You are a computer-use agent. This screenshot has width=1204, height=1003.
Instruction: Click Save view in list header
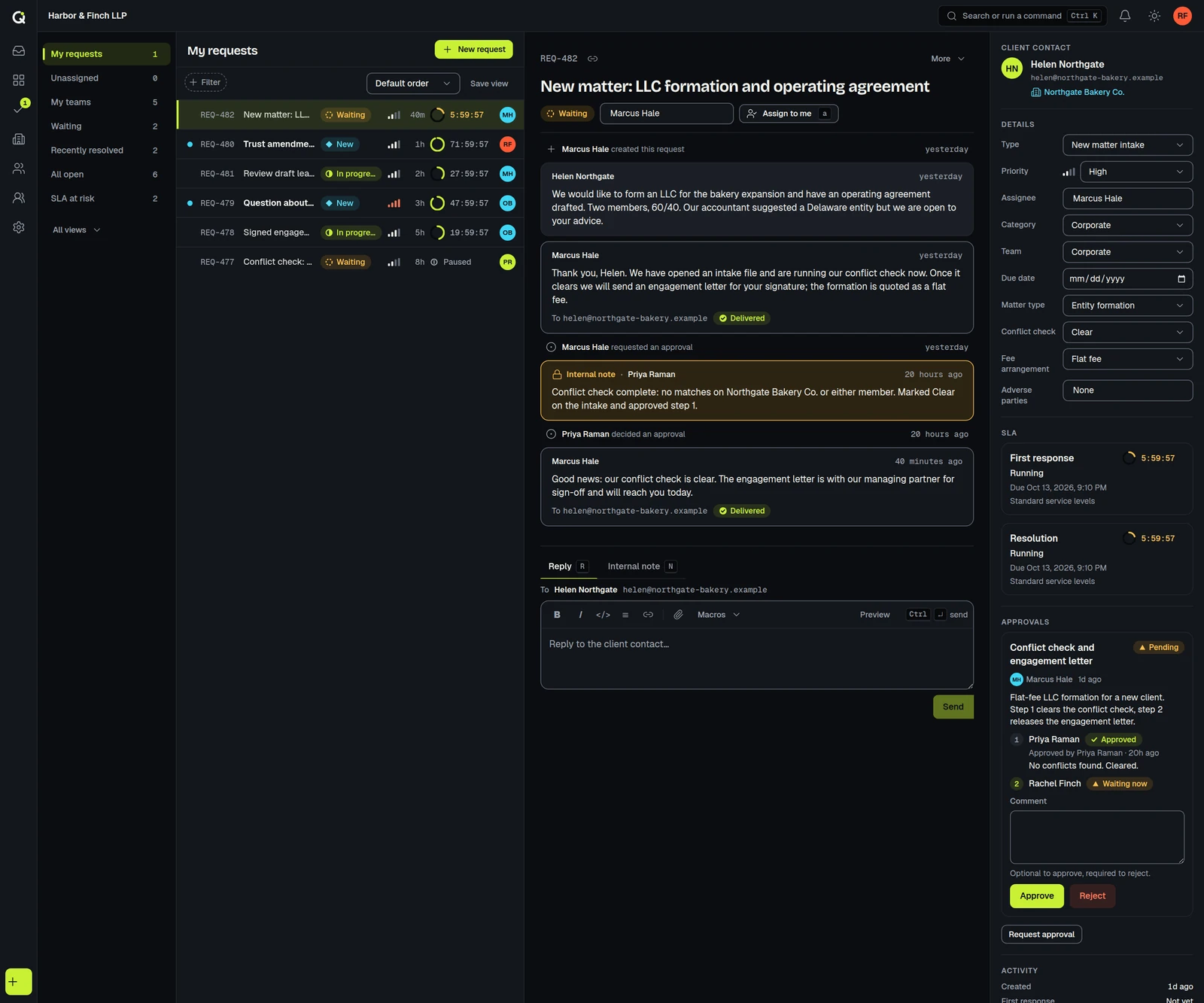488,84
